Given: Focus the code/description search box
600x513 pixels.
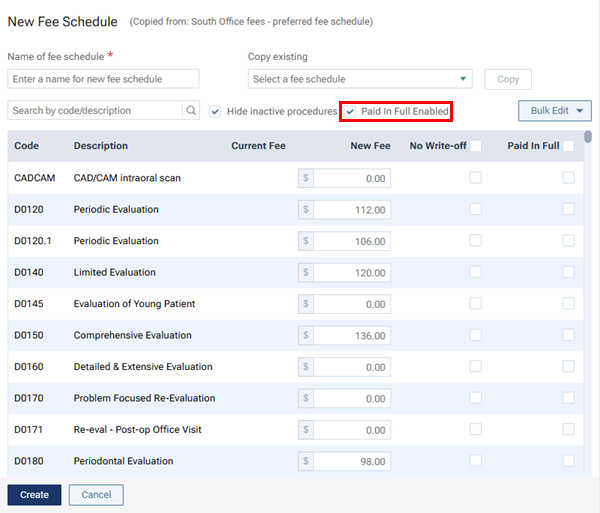Looking at the screenshot, I should click(x=95, y=111).
